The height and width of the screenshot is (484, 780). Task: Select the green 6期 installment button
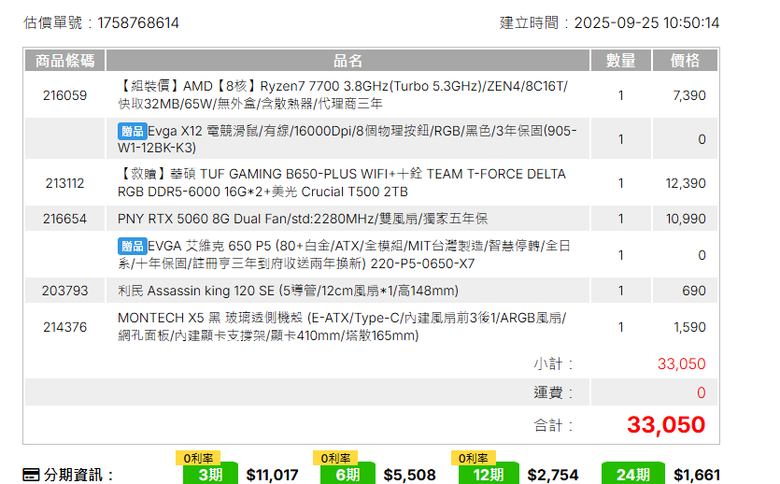348,475
